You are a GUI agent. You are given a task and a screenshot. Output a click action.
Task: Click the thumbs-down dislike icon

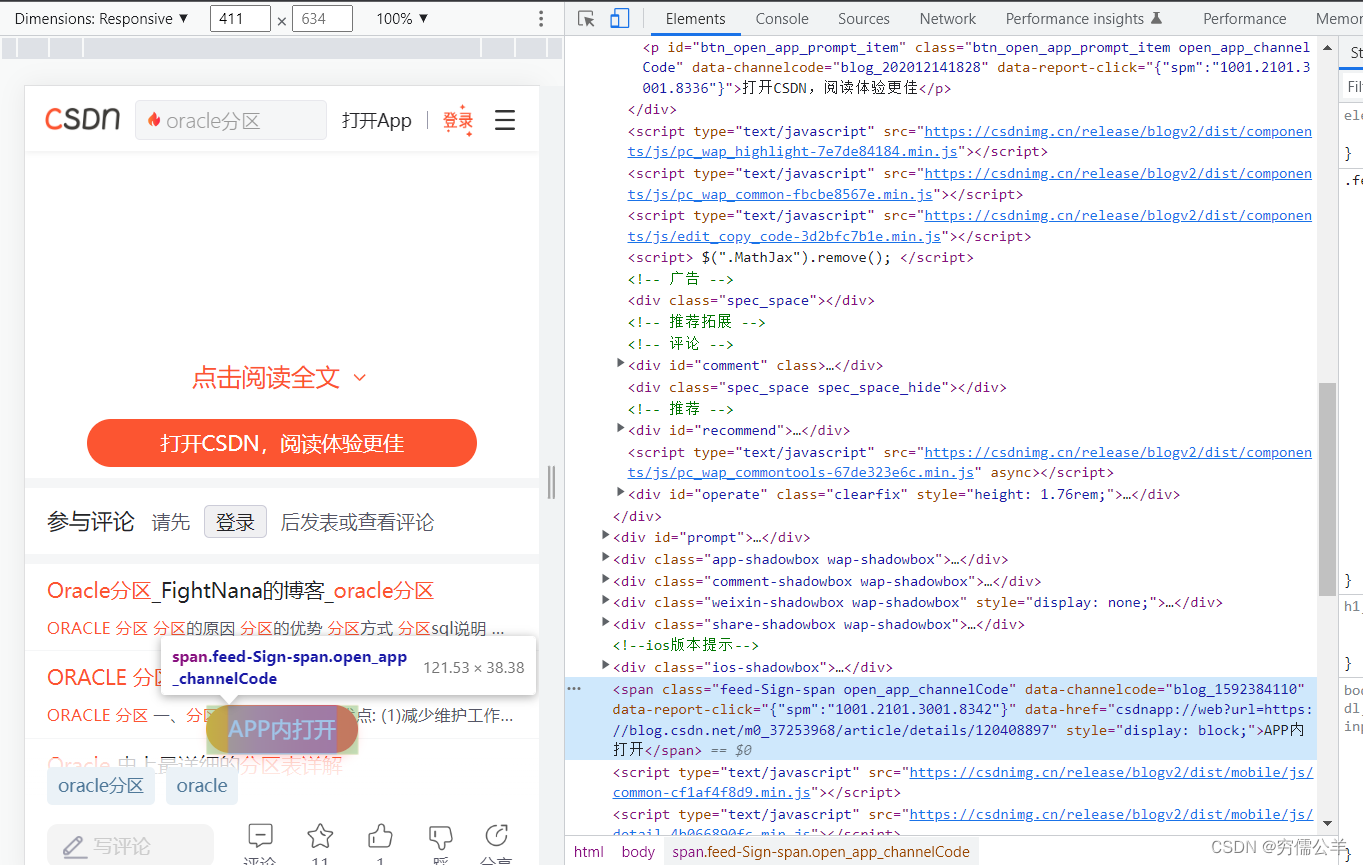pos(440,836)
